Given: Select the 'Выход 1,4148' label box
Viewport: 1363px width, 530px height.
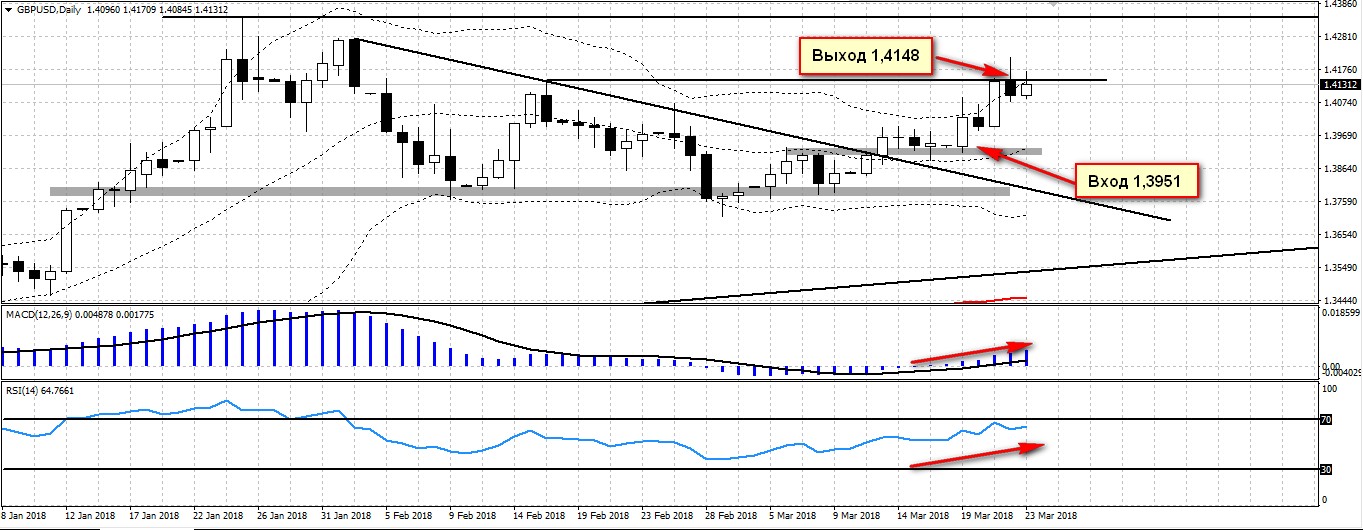Looking at the screenshot, I should pyautogui.click(x=865, y=55).
